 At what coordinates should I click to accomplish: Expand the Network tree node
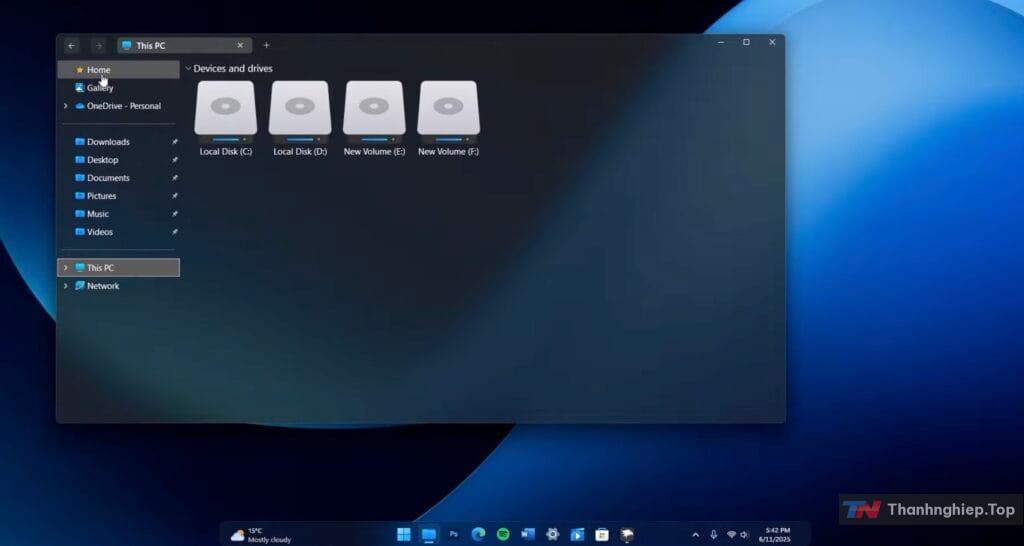point(65,286)
